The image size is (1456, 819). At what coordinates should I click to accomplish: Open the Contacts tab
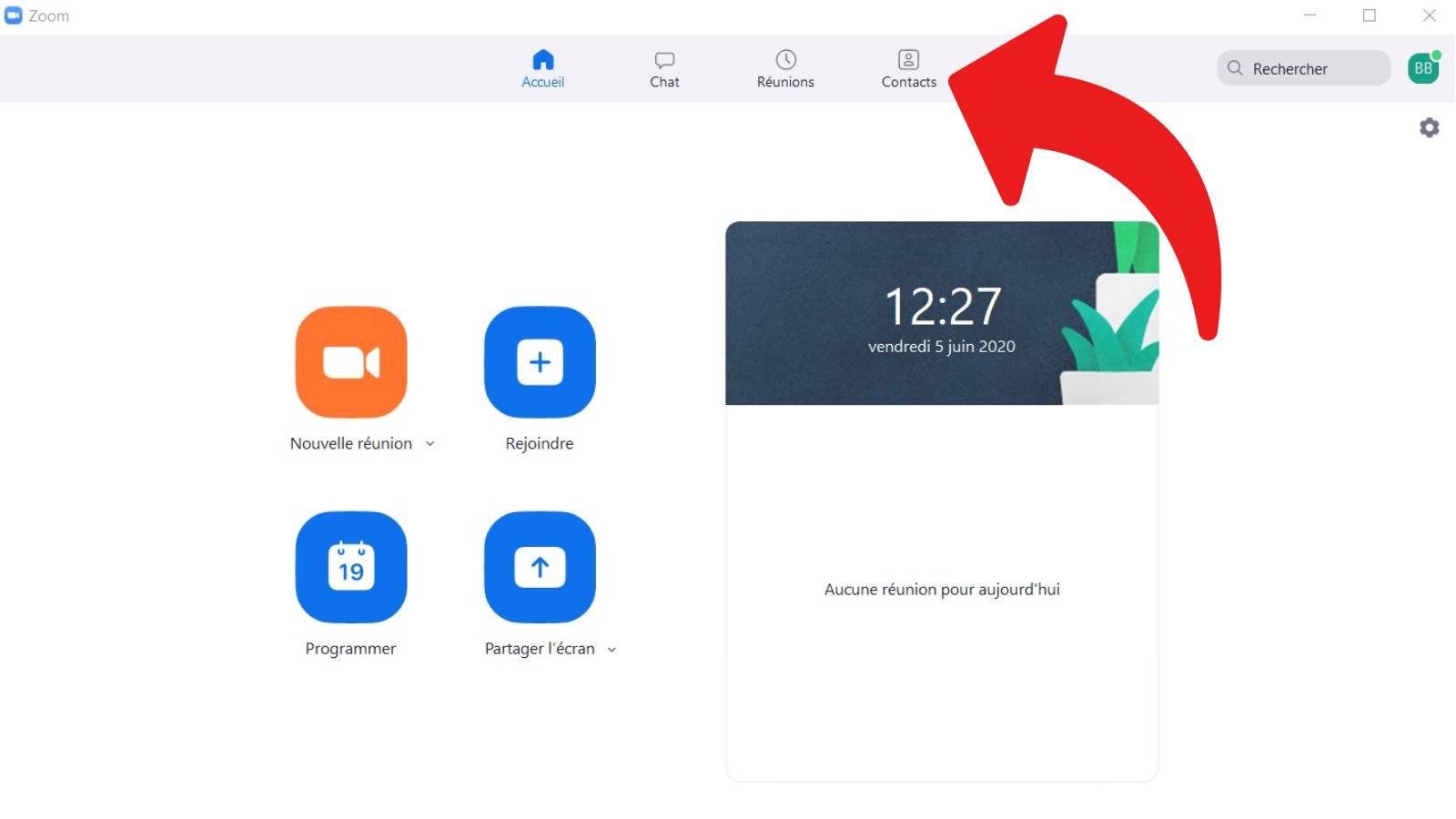tap(908, 69)
